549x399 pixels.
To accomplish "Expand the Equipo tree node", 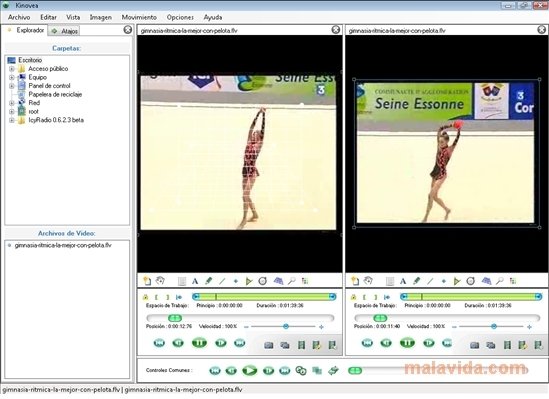I will pyautogui.click(x=12, y=77).
